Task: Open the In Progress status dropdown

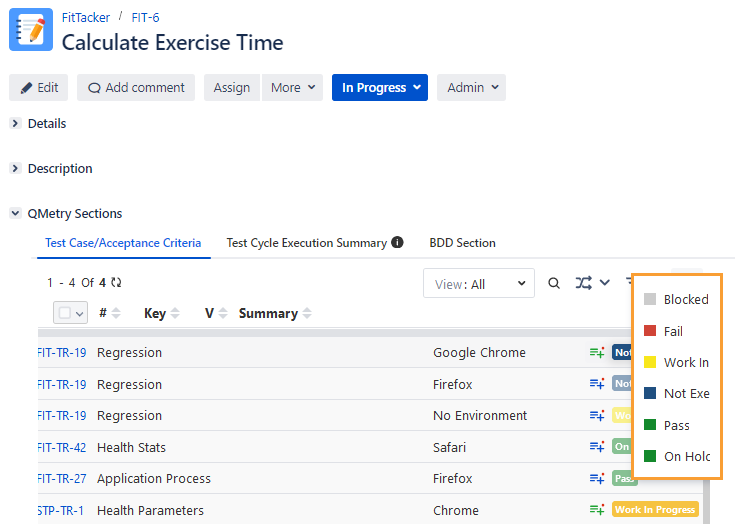Action: tap(380, 87)
